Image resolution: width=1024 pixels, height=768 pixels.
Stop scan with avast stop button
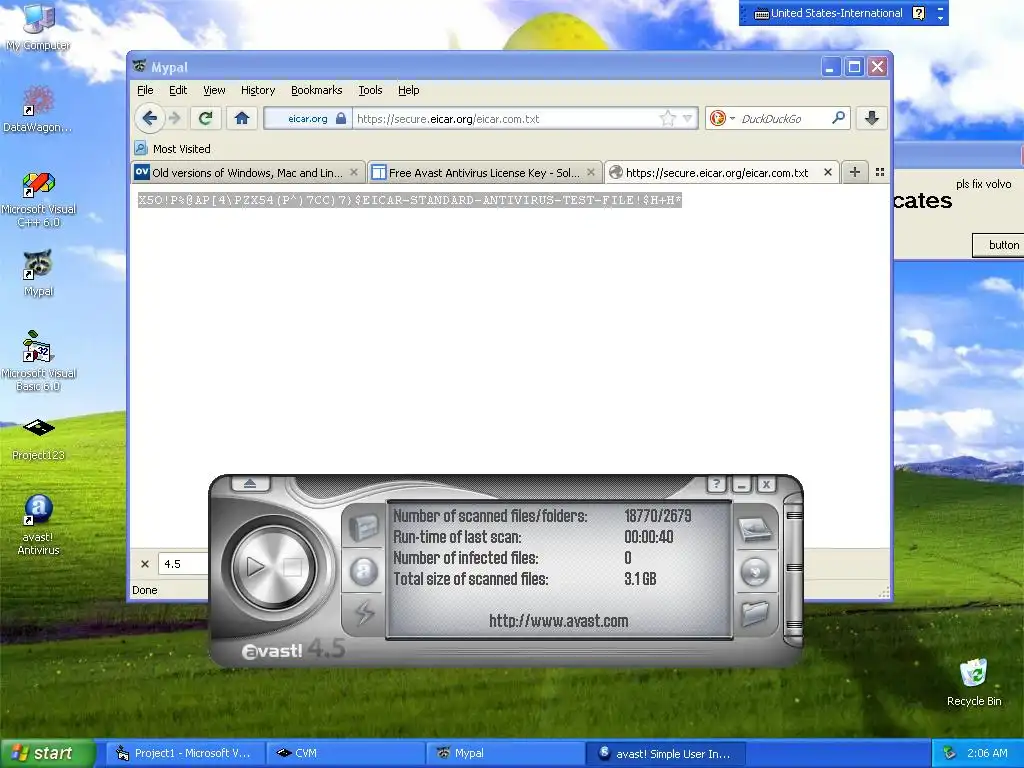click(x=292, y=567)
